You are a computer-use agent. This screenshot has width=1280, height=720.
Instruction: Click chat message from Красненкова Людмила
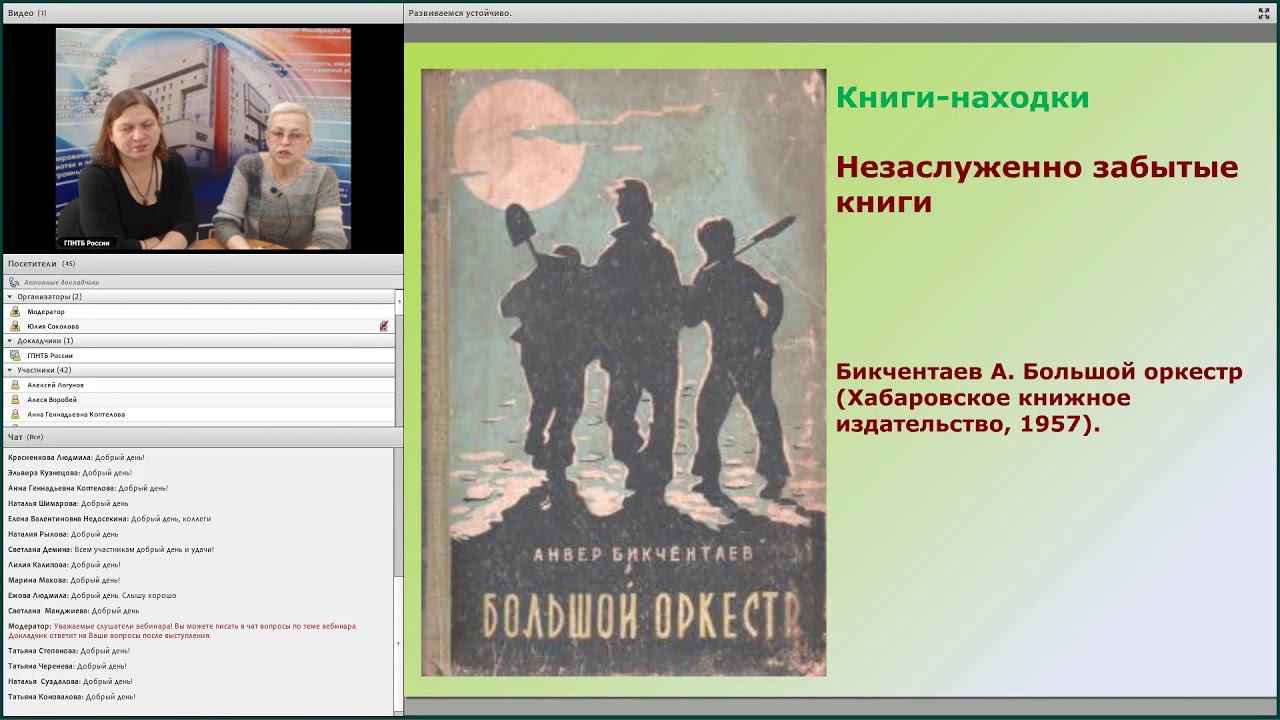[76, 457]
